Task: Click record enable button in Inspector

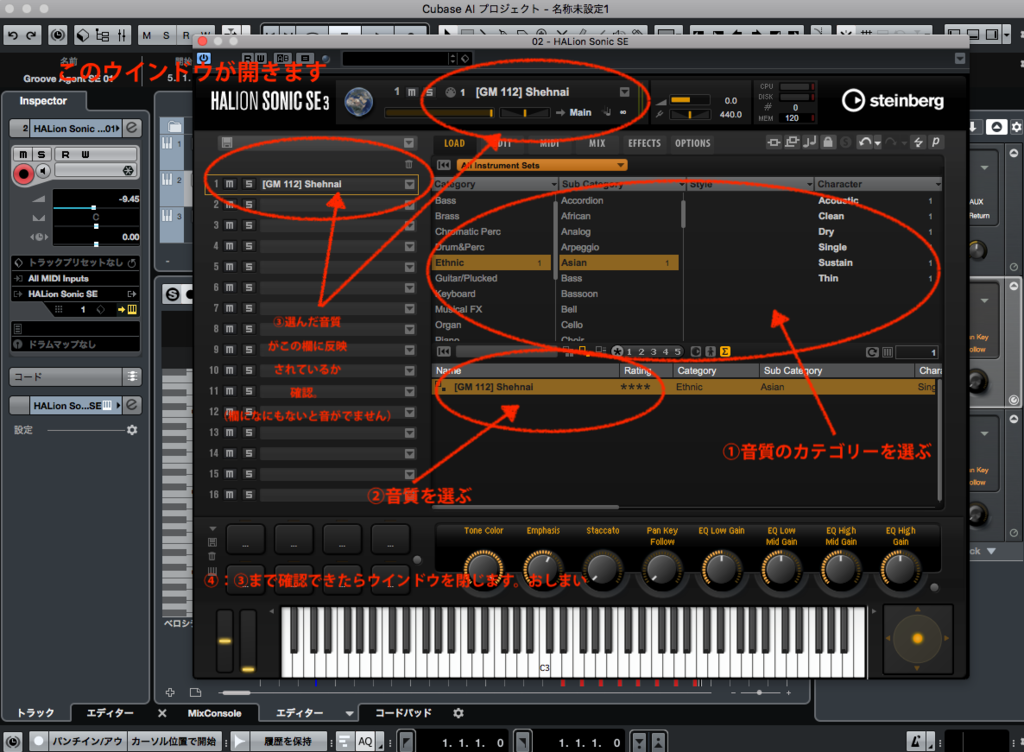Action: pos(24,174)
